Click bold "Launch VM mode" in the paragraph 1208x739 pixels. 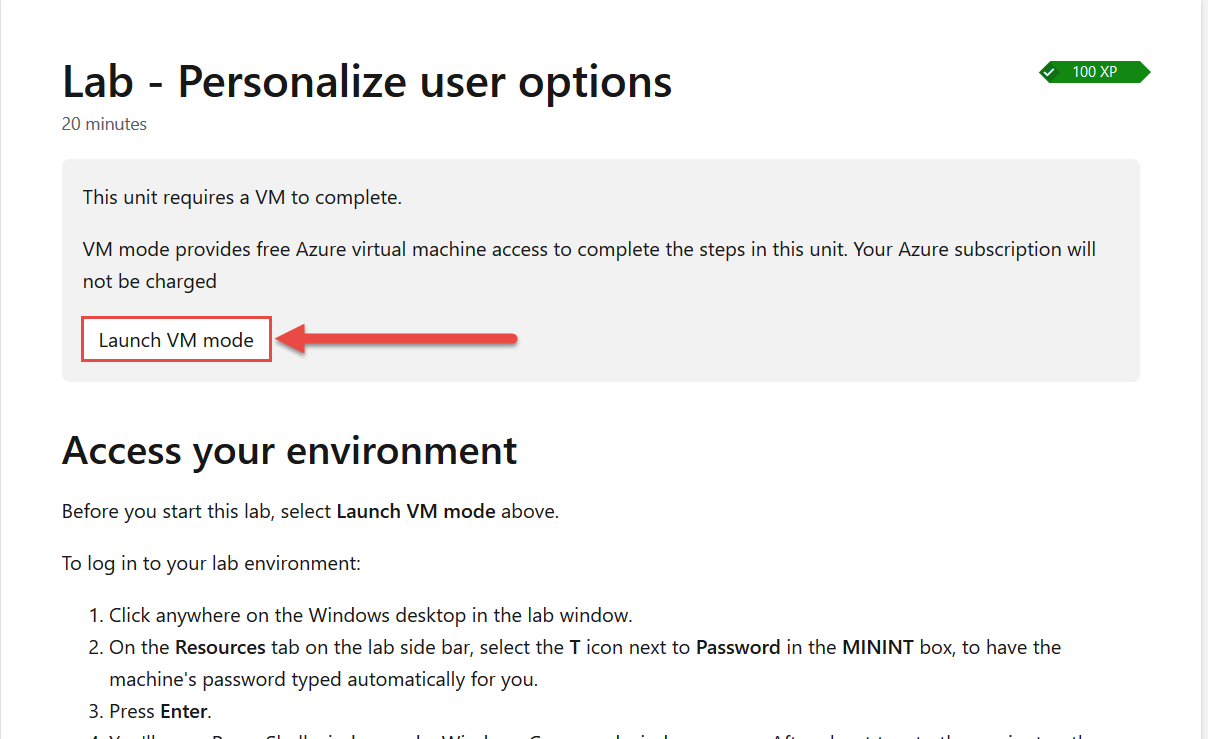416,511
